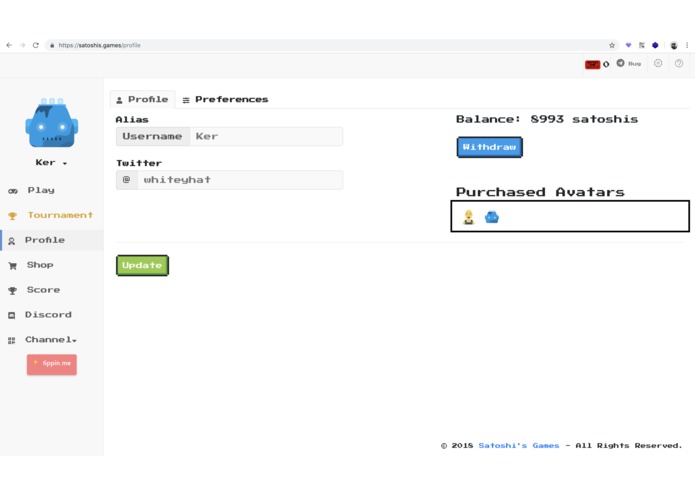Click the lock icon in the address bar
The height and width of the screenshot is (494, 695).
coord(52,45)
